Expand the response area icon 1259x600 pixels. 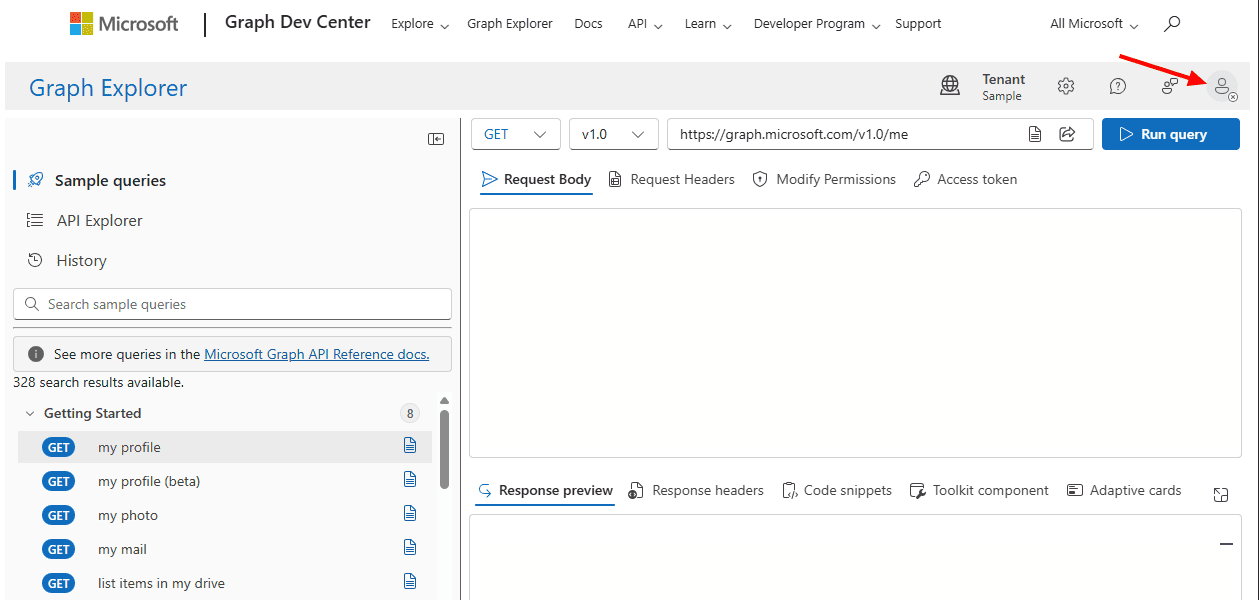[1220, 494]
